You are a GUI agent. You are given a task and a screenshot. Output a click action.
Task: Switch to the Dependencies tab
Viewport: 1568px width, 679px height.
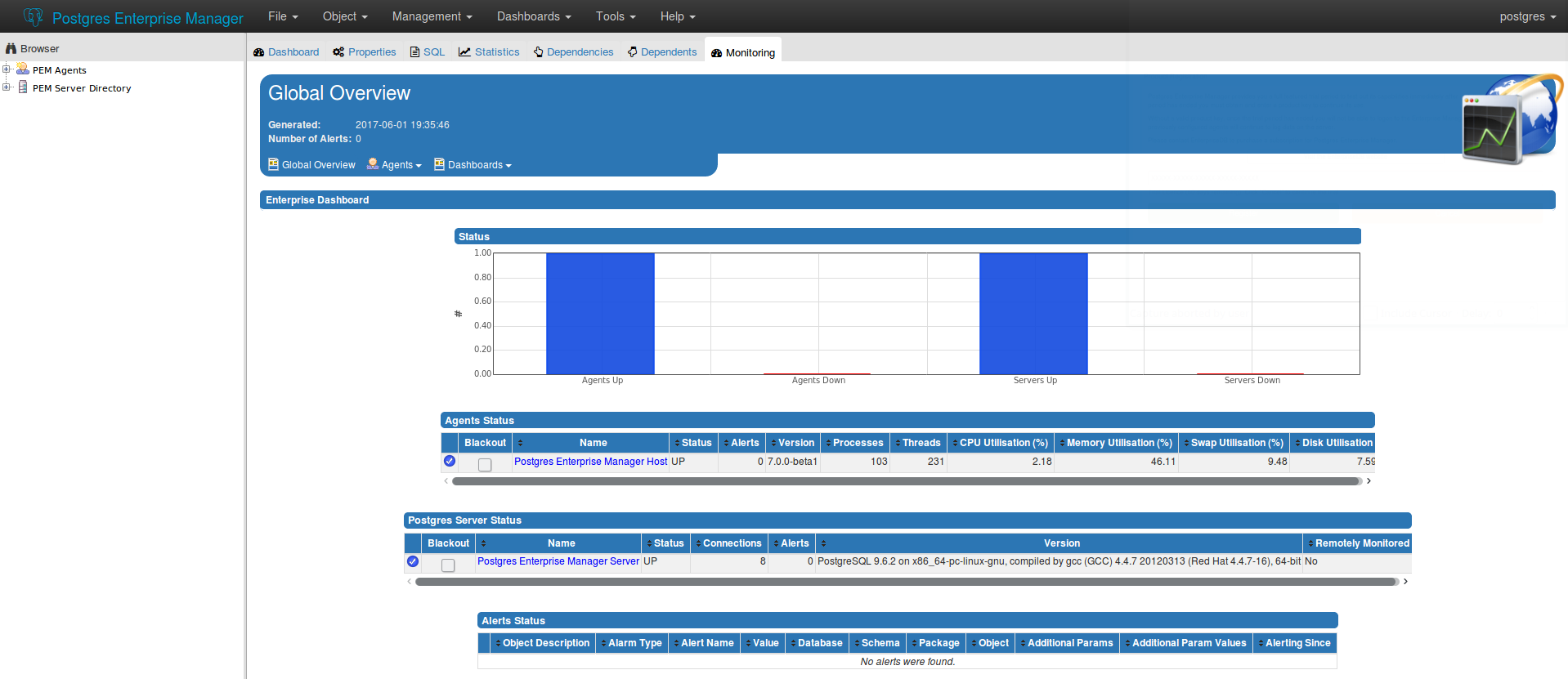point(573,52)
